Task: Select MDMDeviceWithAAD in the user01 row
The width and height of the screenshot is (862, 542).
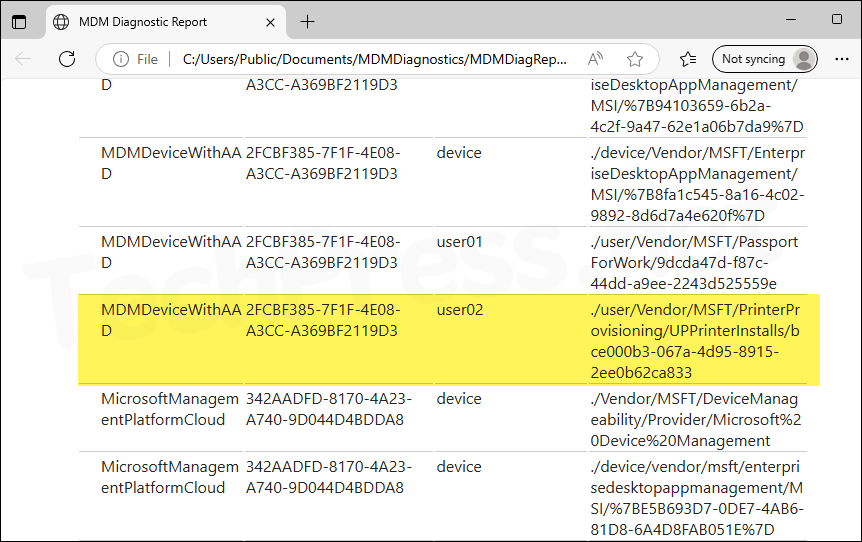Action: point(171,252)
